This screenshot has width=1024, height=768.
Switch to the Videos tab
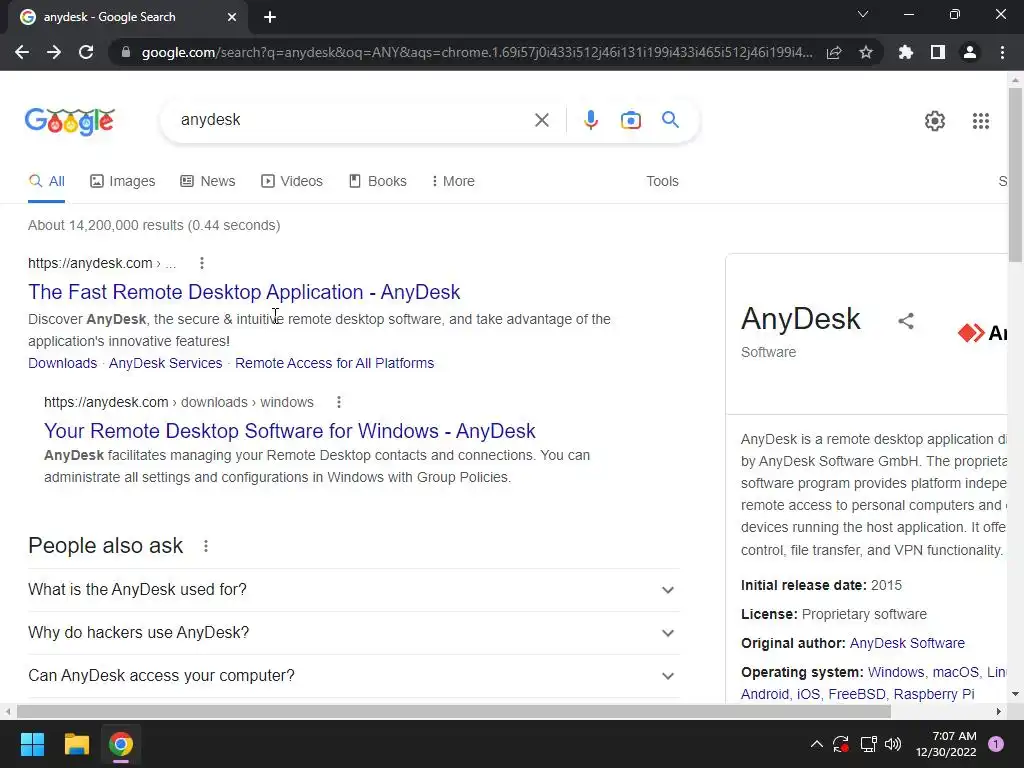point(292,181)
